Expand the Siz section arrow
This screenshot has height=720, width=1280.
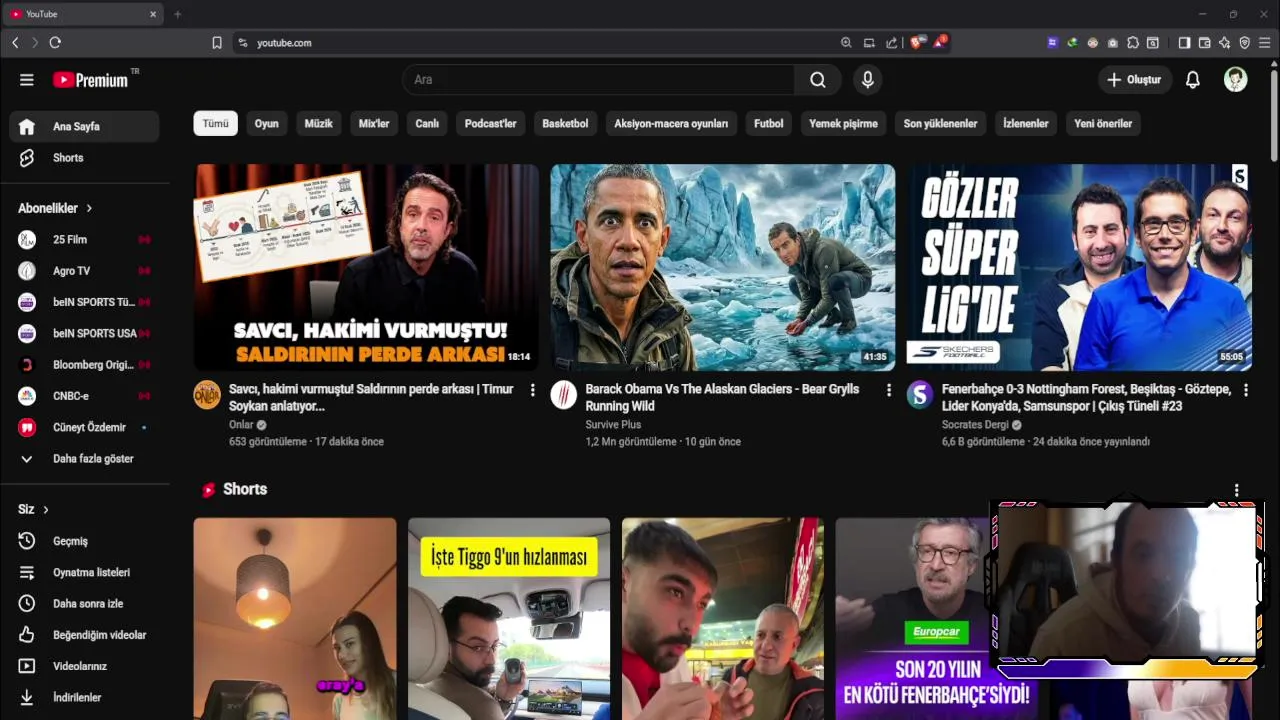(x=46, y=510)
